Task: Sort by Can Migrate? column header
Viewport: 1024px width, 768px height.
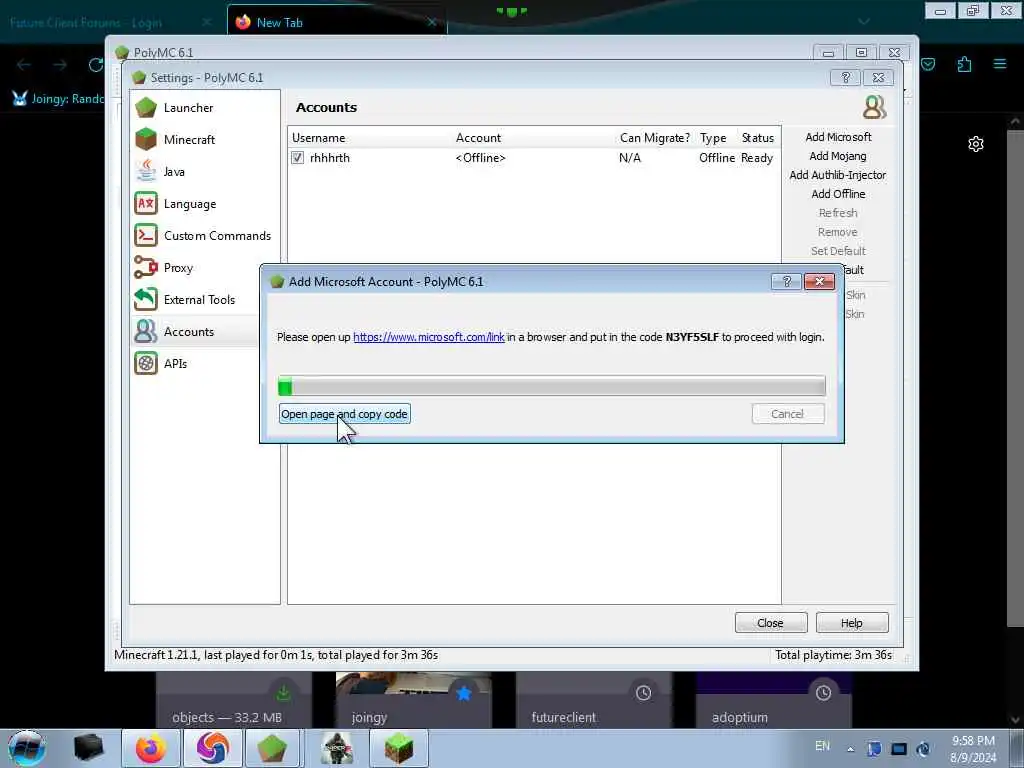Action: point(654,138)
